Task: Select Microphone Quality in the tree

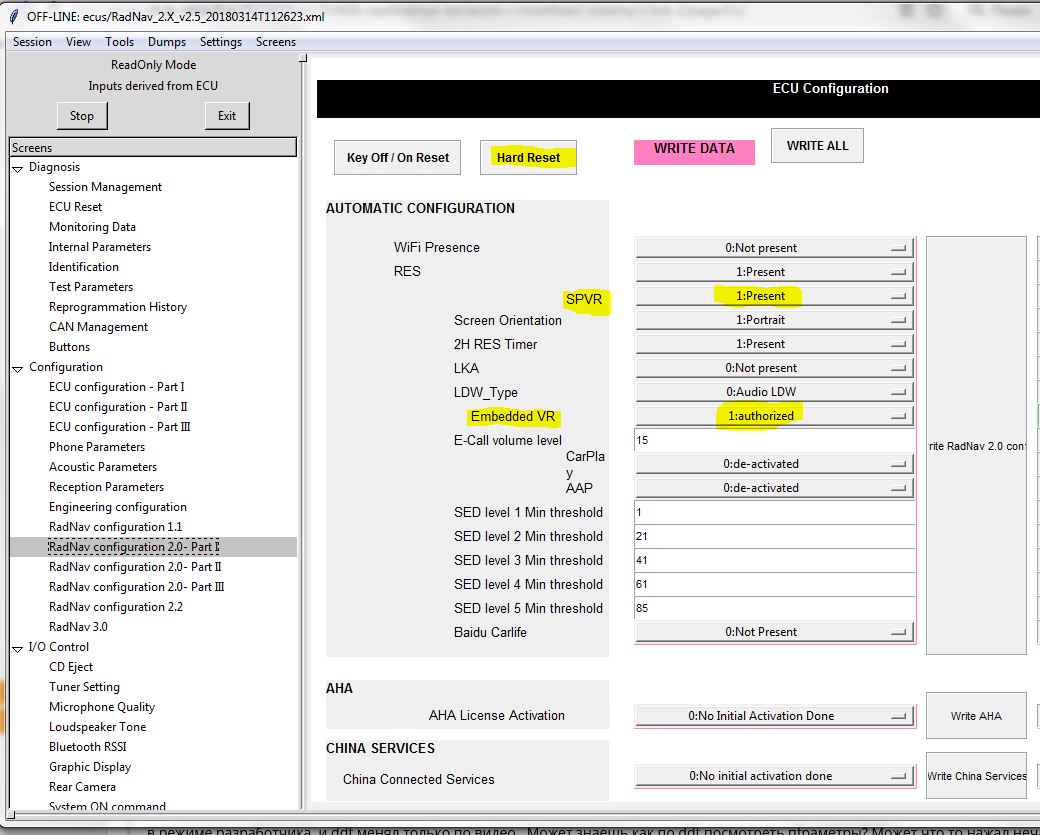Action: point(101,707)
